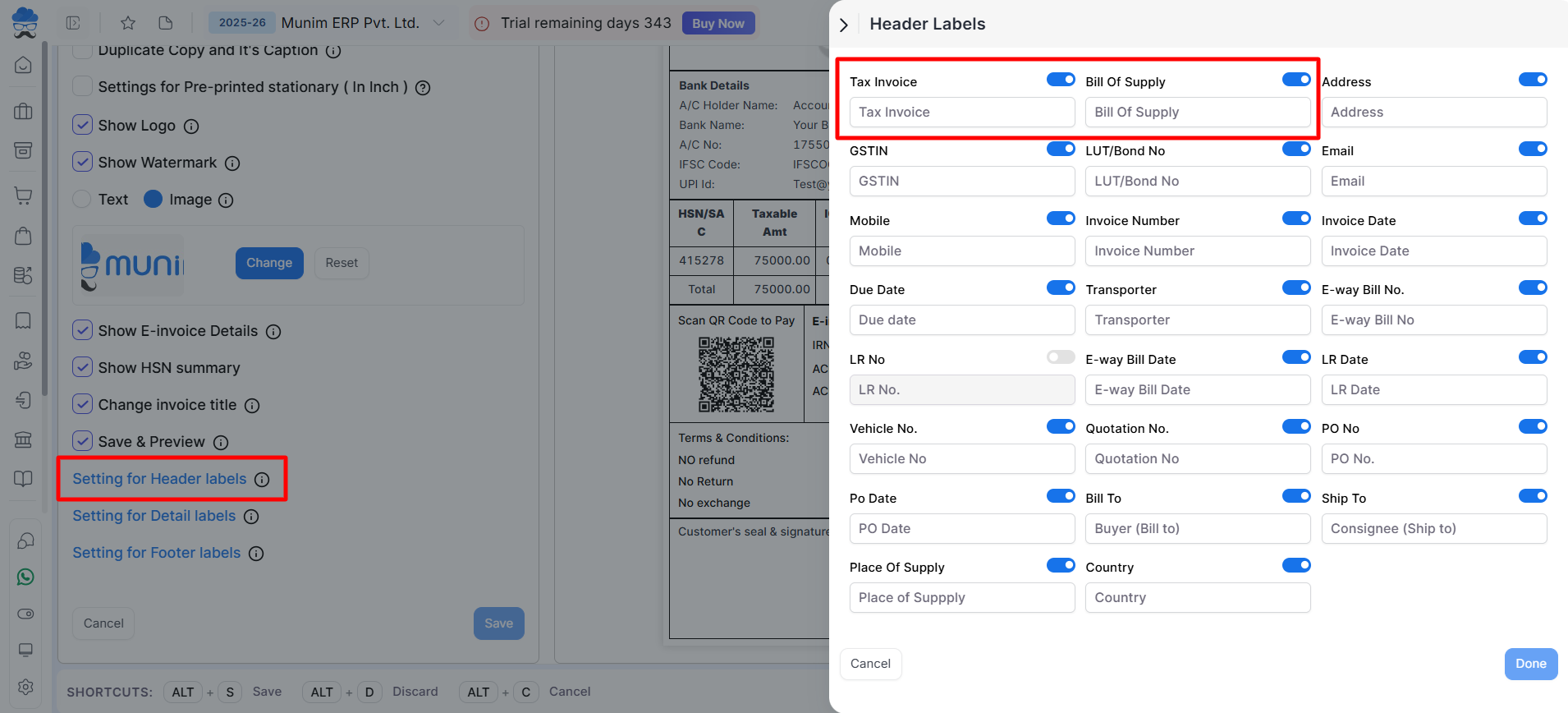This screenshot has height=713, width=1568.
Task: Open the 2025-26 financial year selector
Action: coord(242,23)
